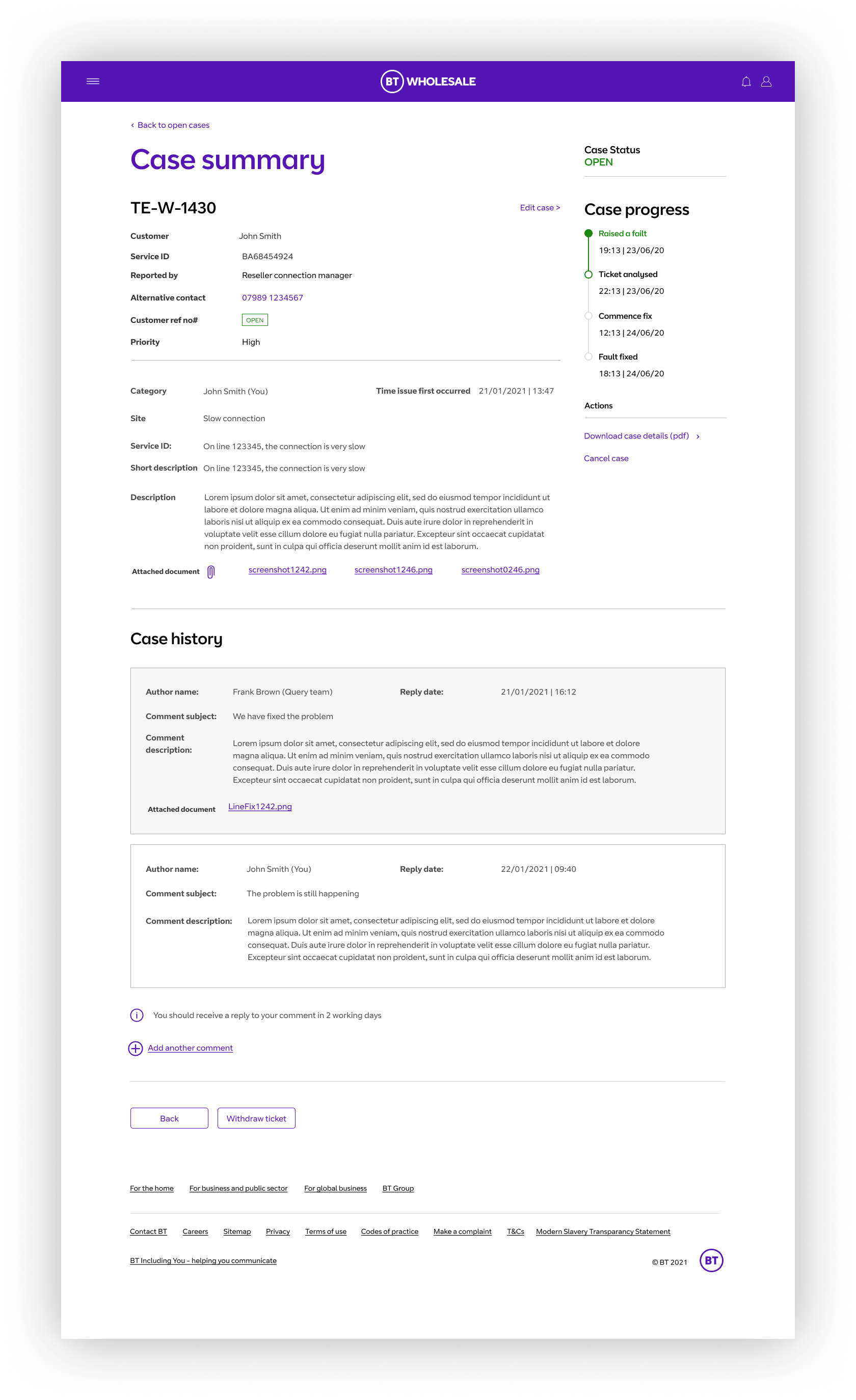Click Privacy footer link
Image resolution: width=856 pixels, height=1400 pixels.
pos(278,1231)
